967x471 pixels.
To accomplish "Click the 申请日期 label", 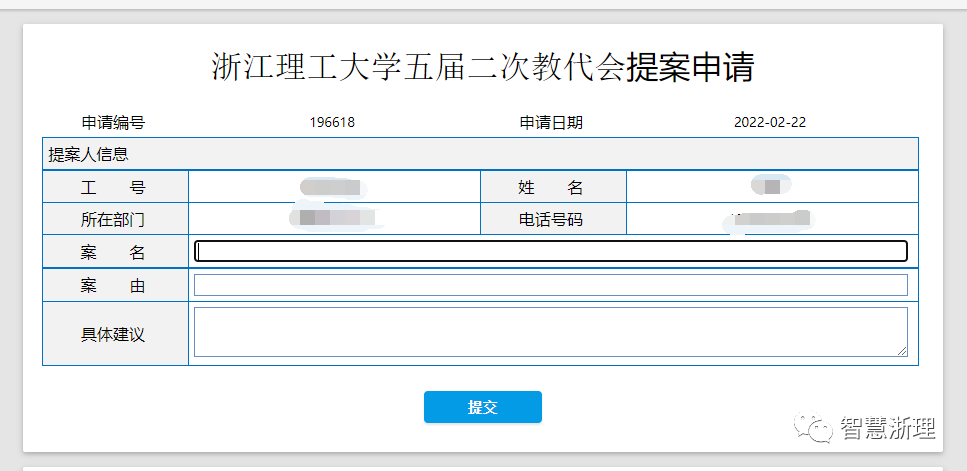I will (551, 123).
